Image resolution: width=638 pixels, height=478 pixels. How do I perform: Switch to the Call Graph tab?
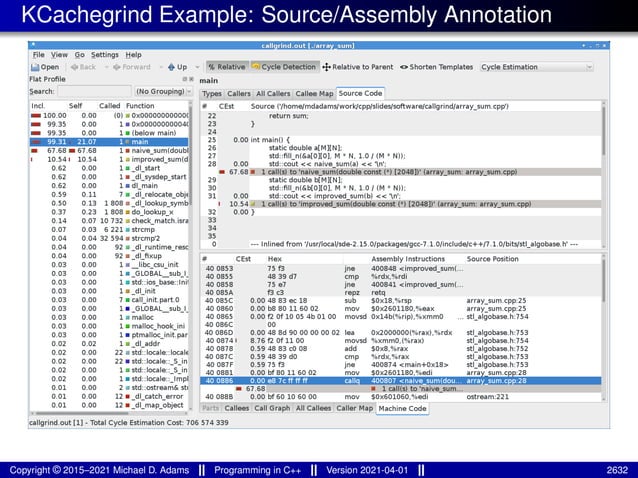click(272, 408)
